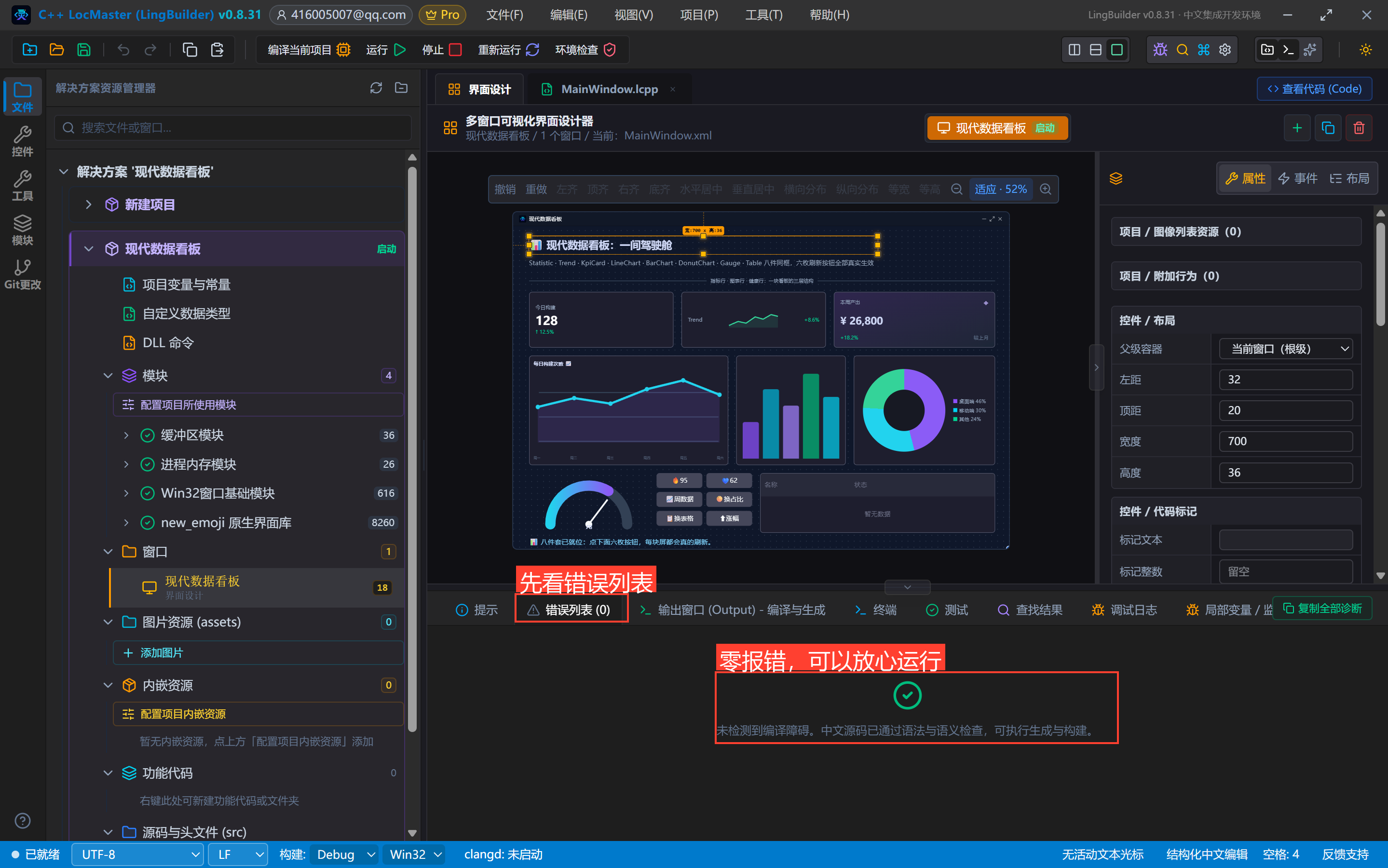
Task: Click the green plus add window button
Action: coord(1297,127)
